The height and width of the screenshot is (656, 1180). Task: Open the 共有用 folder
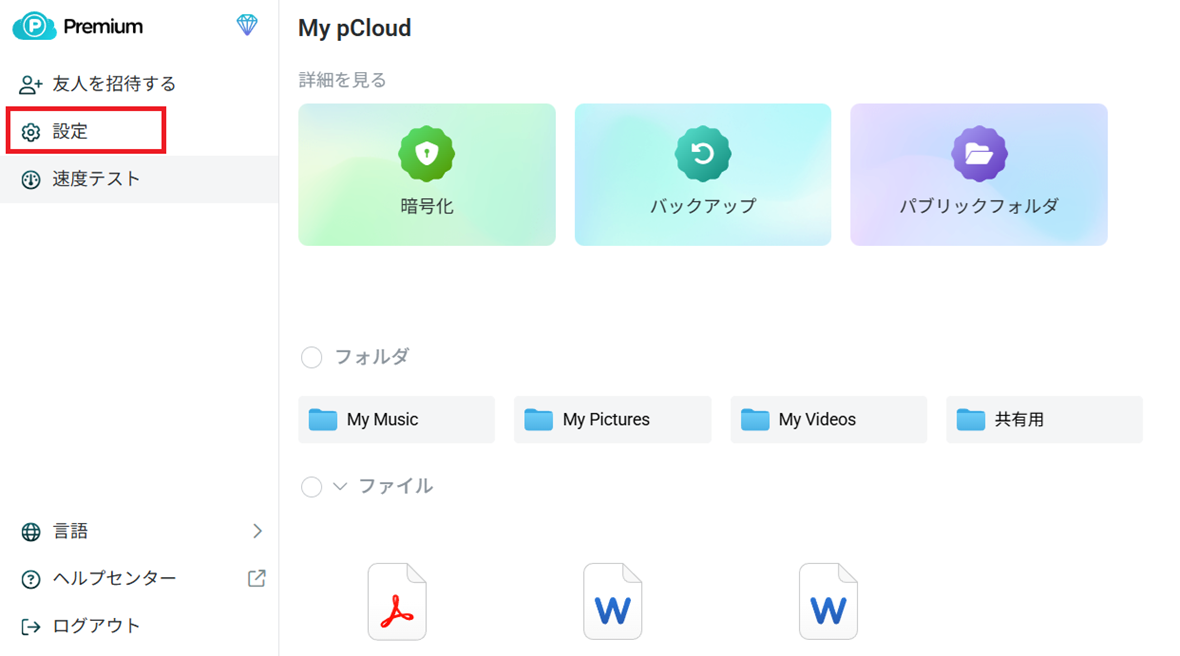point(1044,420)
